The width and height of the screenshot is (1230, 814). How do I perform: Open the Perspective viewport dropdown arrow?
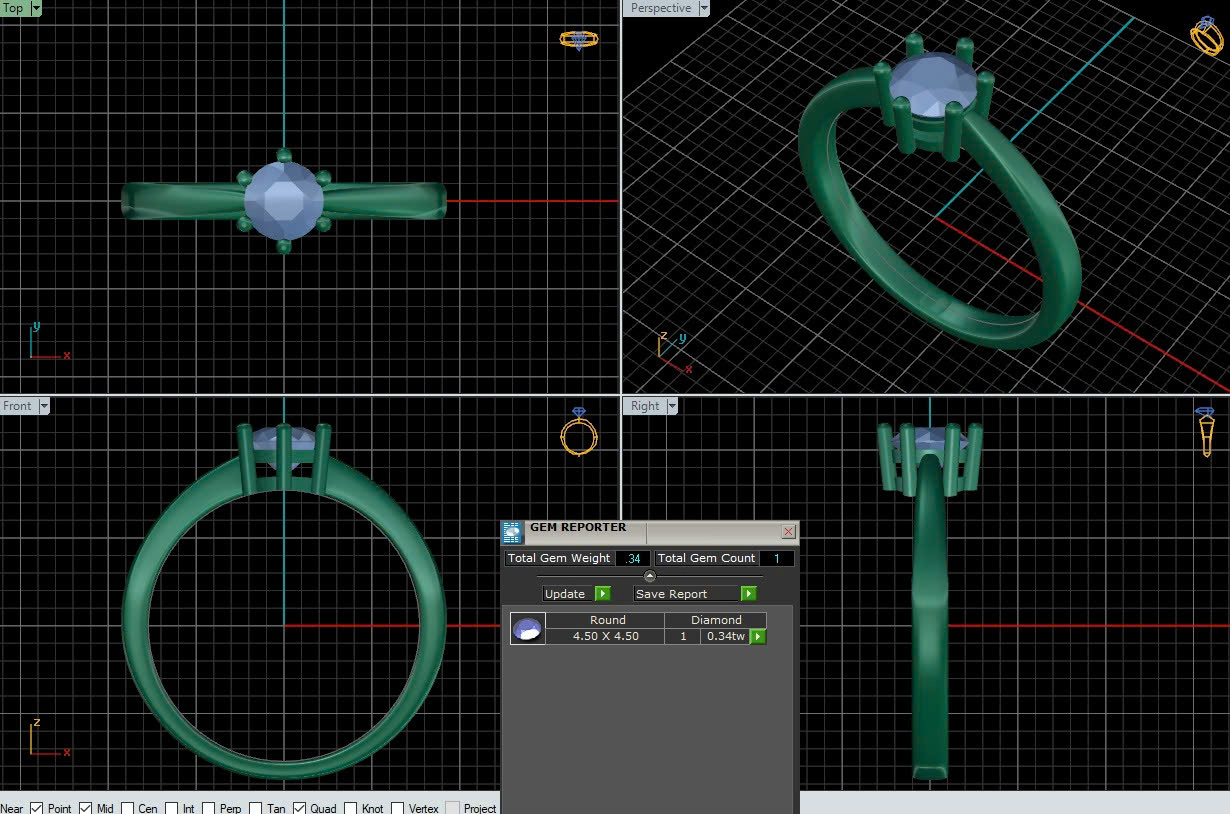[x=704, y=8]
